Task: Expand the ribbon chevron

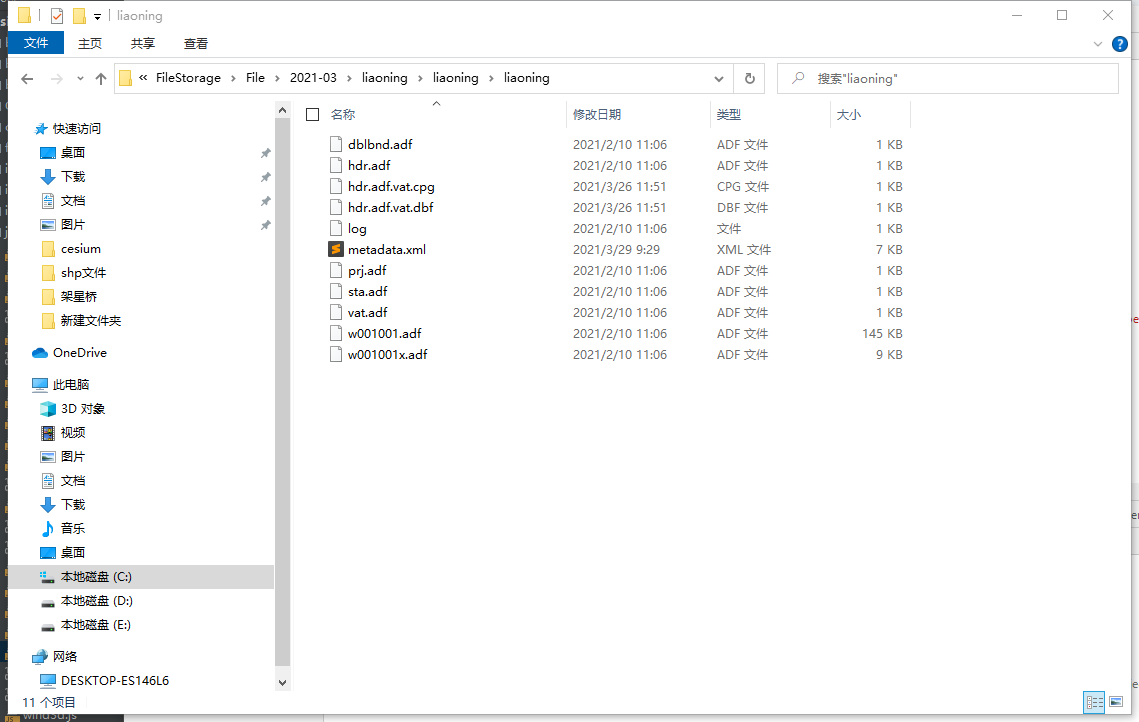Action: coord(1098,44)
